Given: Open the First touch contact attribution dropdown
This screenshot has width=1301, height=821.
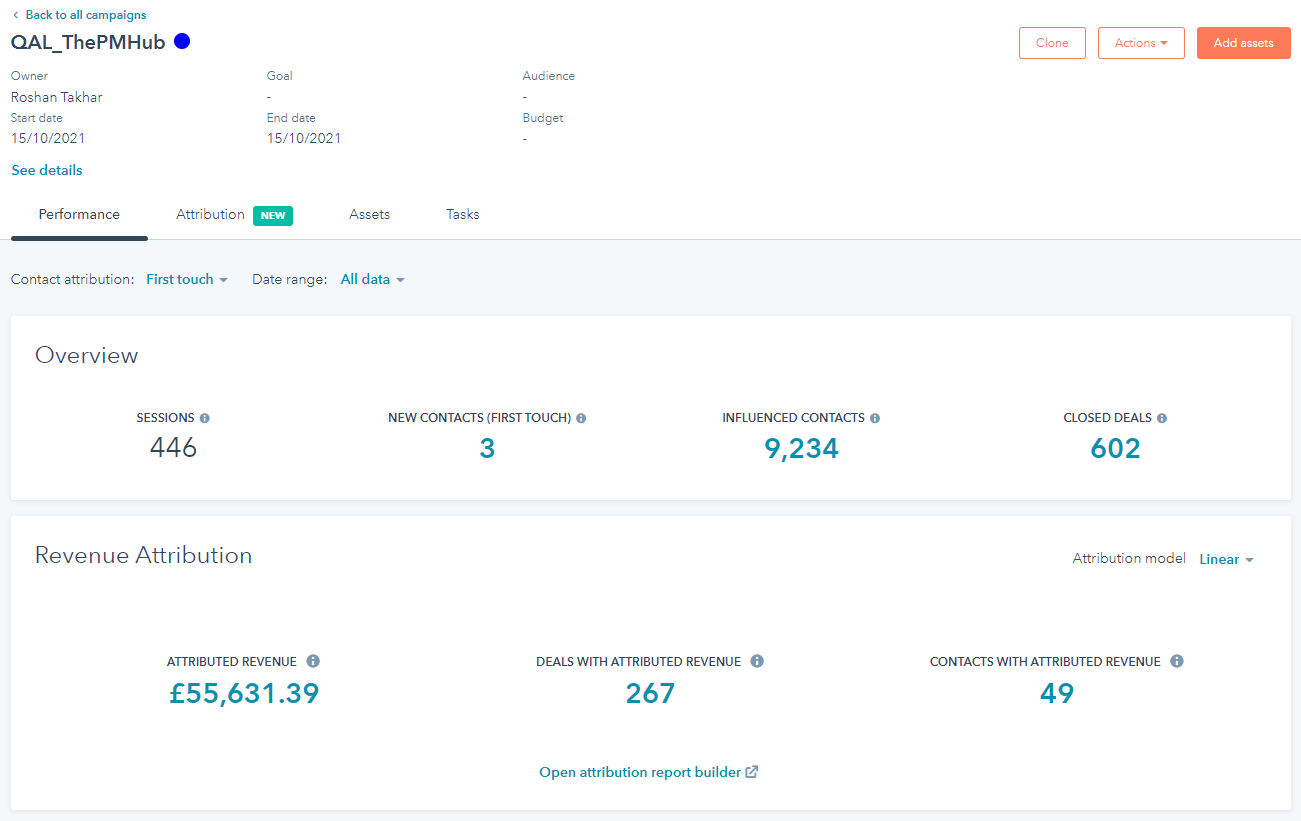Looking at the screenshot, I should [187, 280].
